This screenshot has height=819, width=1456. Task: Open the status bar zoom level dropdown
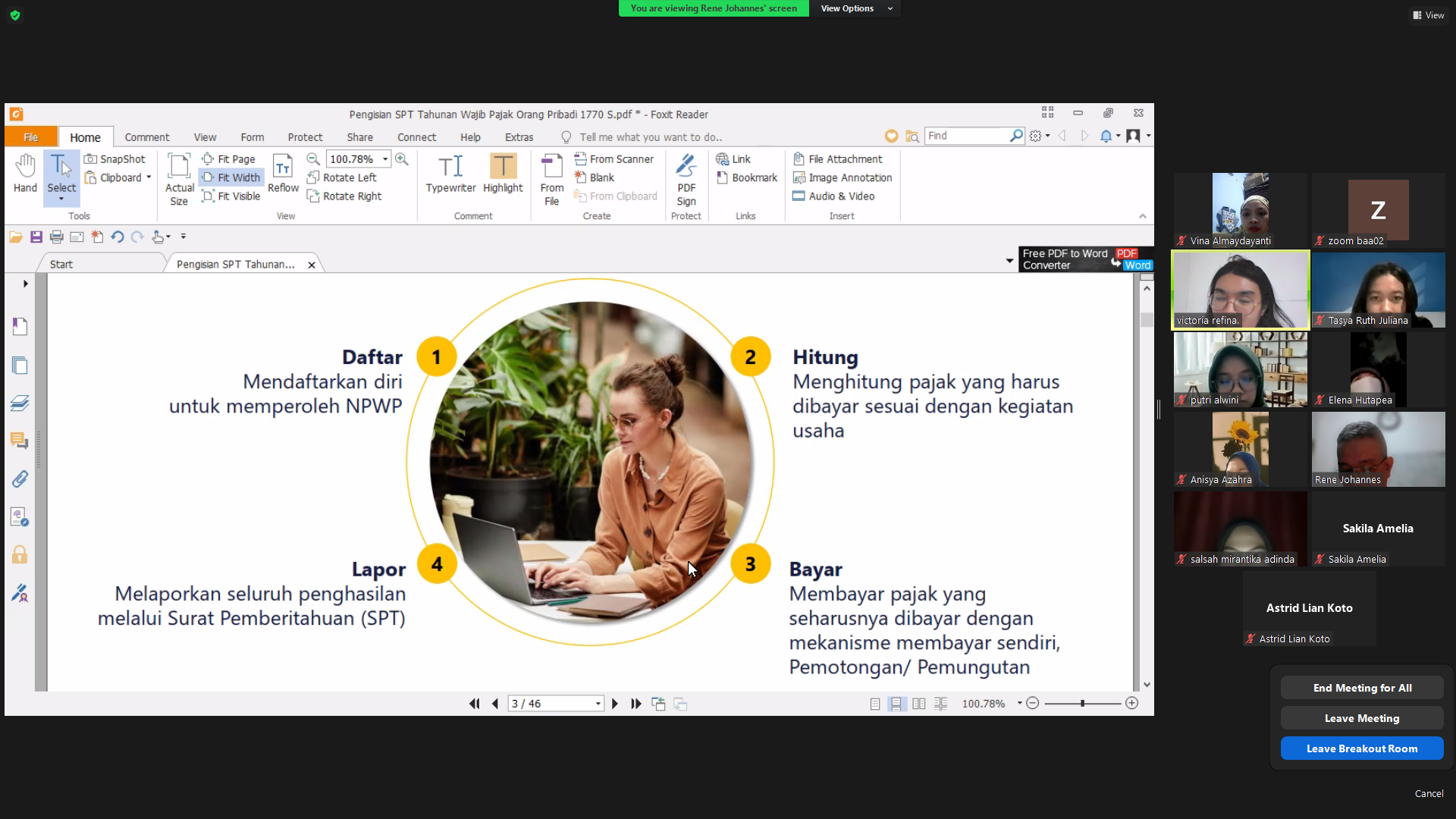[x=1020, y=704]
